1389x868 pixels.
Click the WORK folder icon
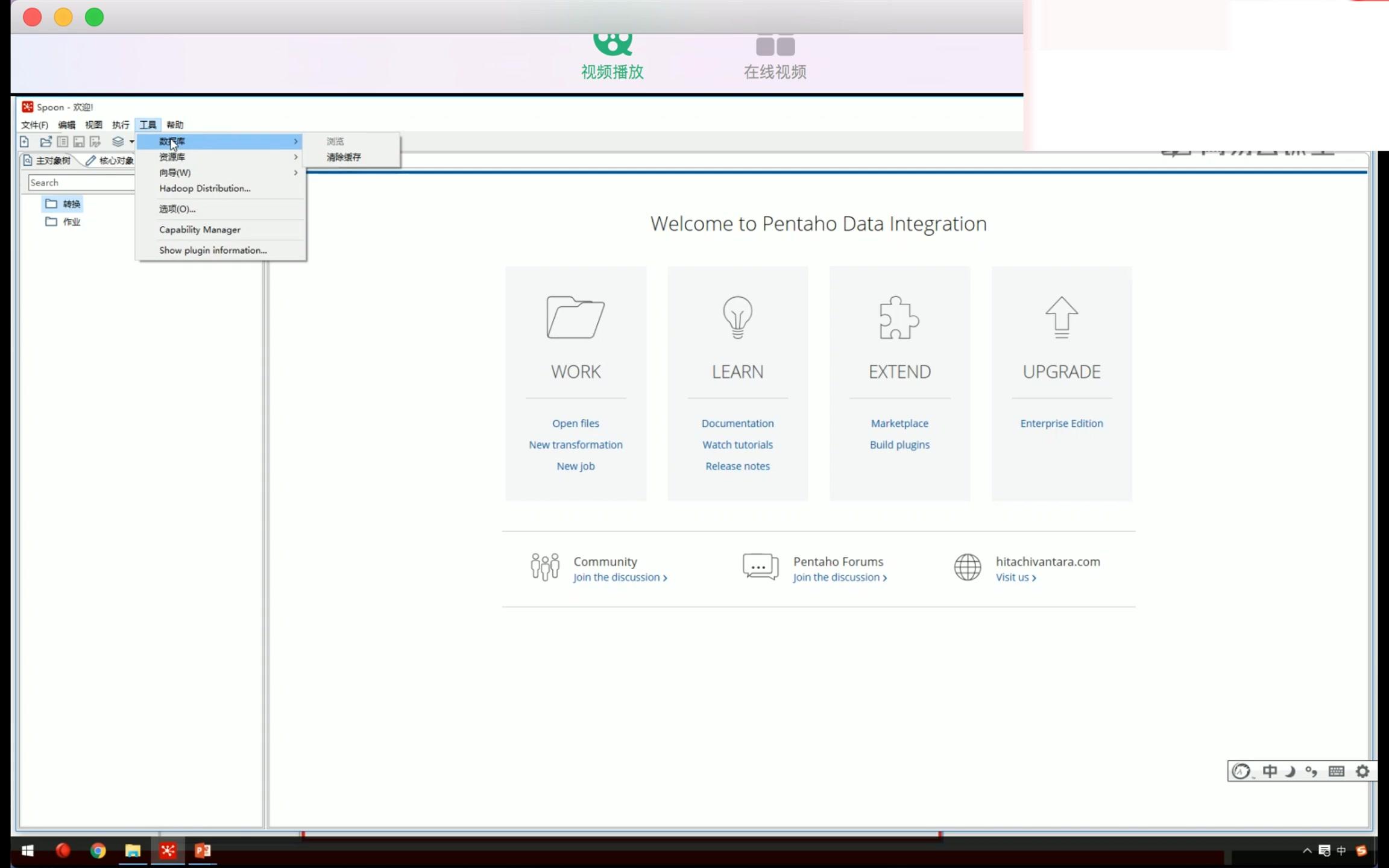(575, 317)
